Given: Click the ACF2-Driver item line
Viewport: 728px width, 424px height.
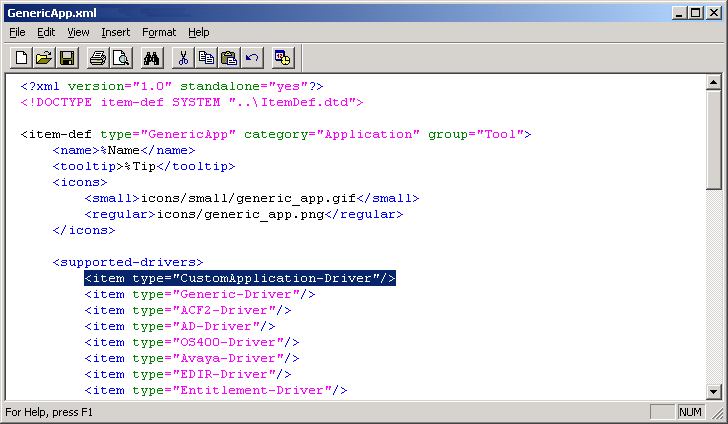Looking at the screenshot, I should pos(188,310).
